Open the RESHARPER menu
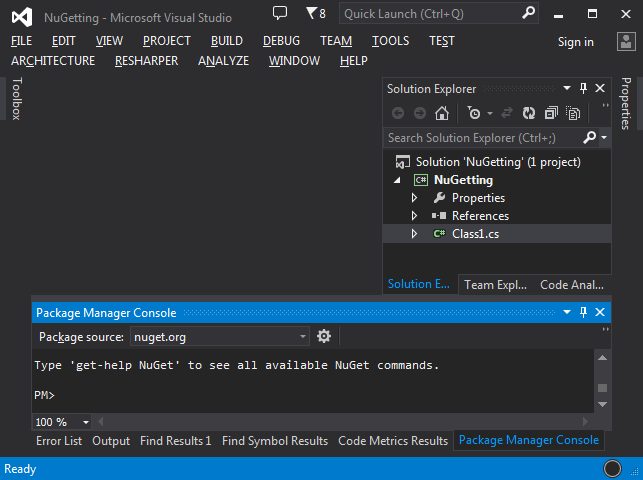 pyautogui.click(x=146, y=61)
